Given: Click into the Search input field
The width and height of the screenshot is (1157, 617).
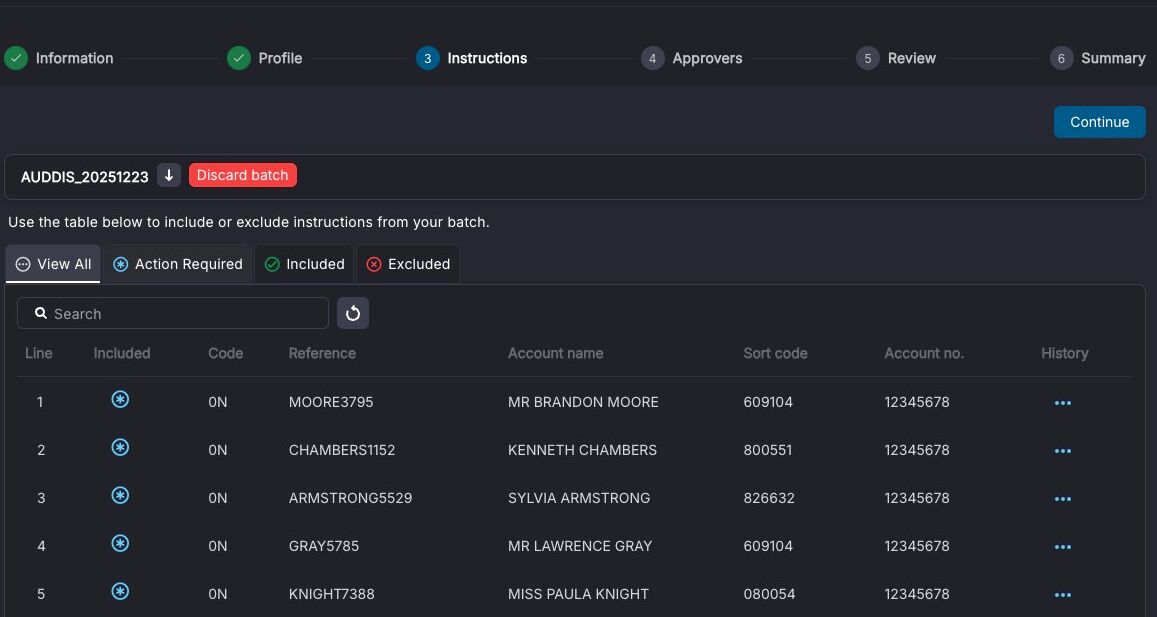Looking at the screenshot, I should click(173, 313).
